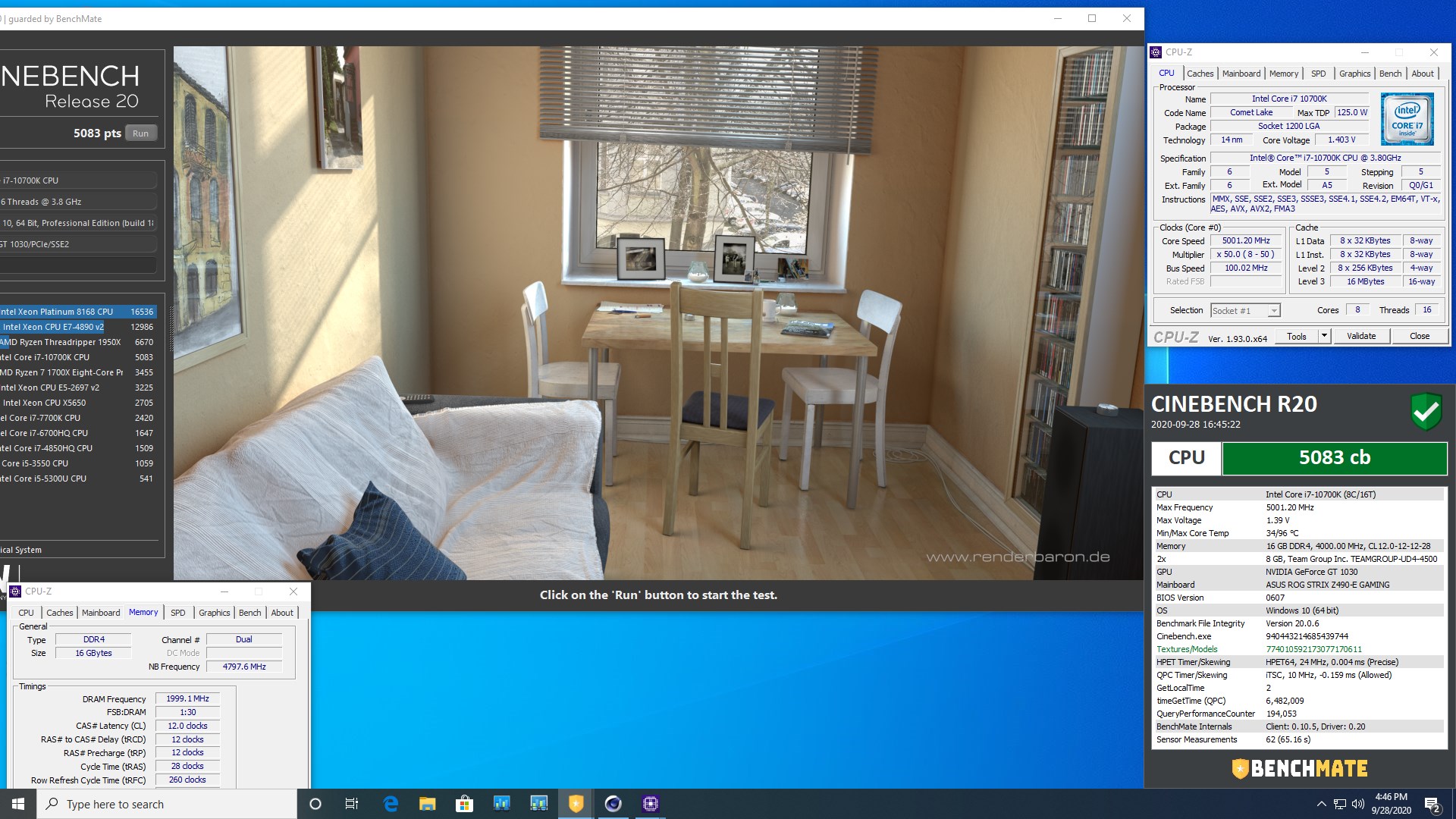Click the green BenchMate verification shield icon
Screen dimensions: 1456x819
coord(1426,411)
